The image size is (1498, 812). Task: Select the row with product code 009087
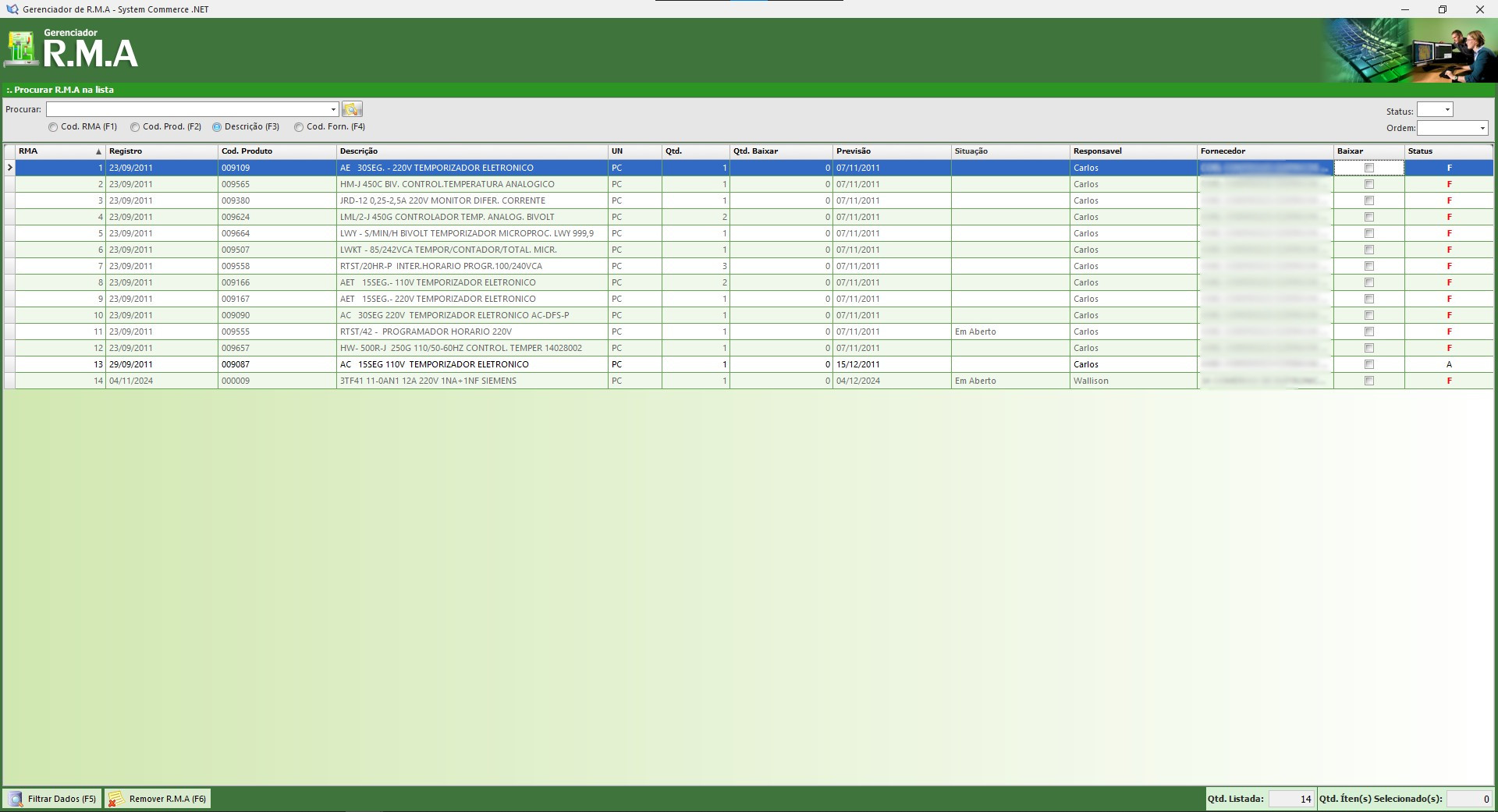(x=236, y=364)
